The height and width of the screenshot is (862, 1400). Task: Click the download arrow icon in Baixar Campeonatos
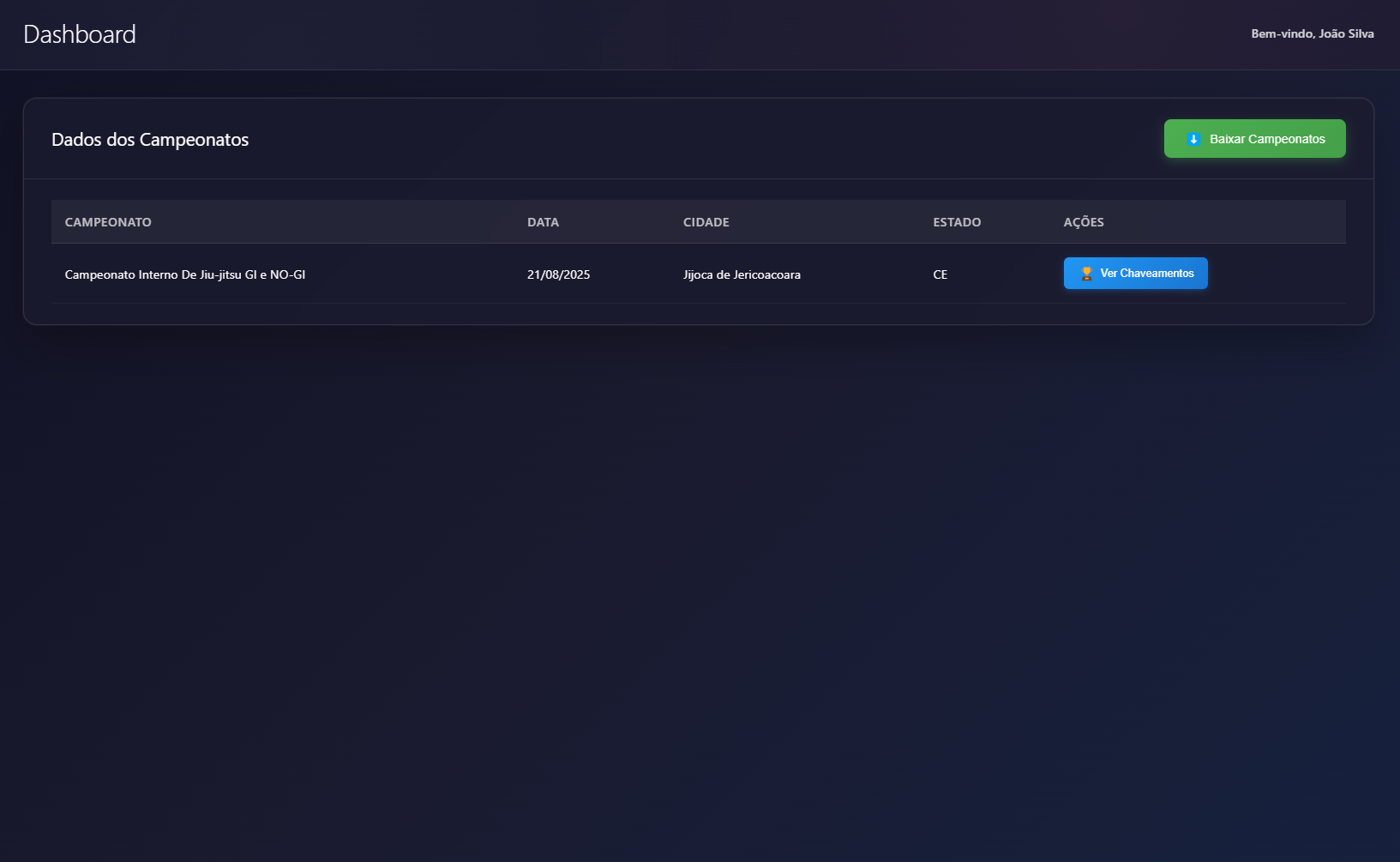click(x=1193, y=139)
